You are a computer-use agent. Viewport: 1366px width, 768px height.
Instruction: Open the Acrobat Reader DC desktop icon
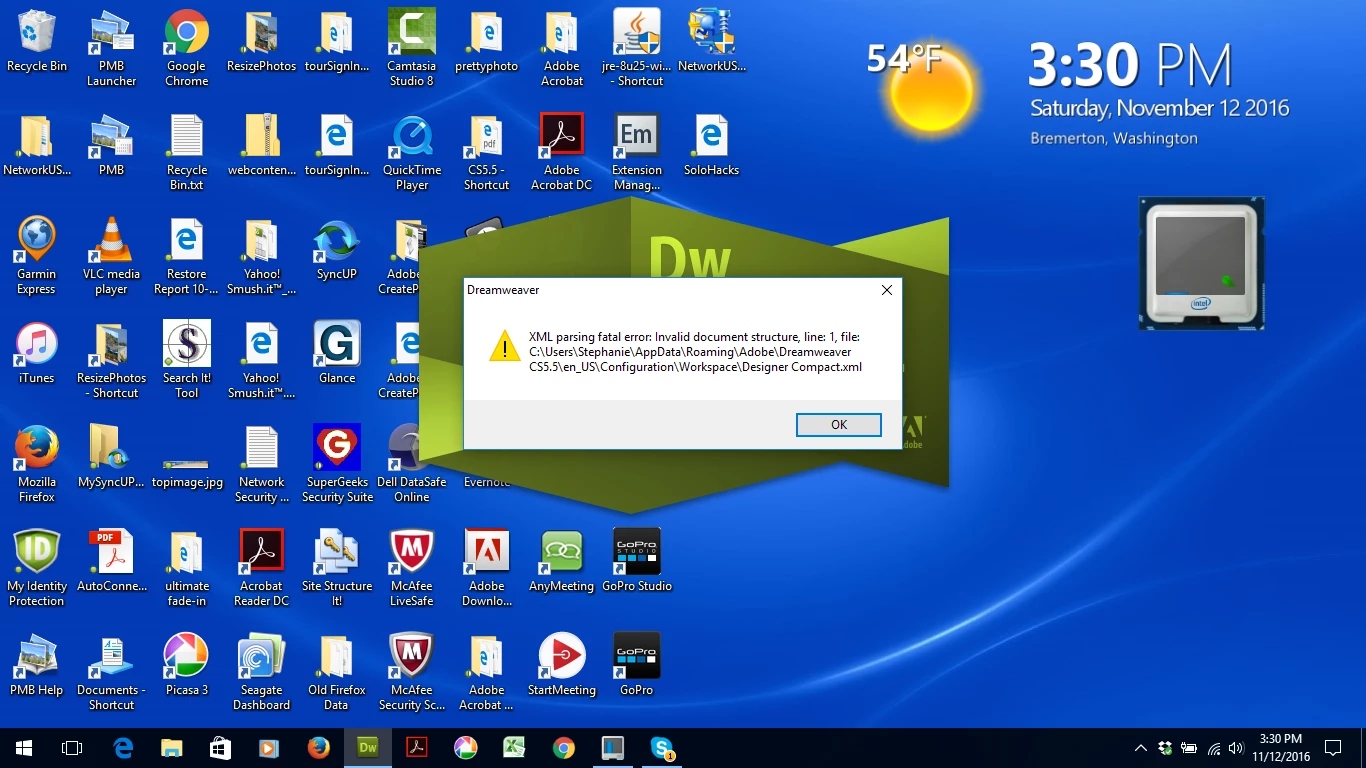[261, 568]
